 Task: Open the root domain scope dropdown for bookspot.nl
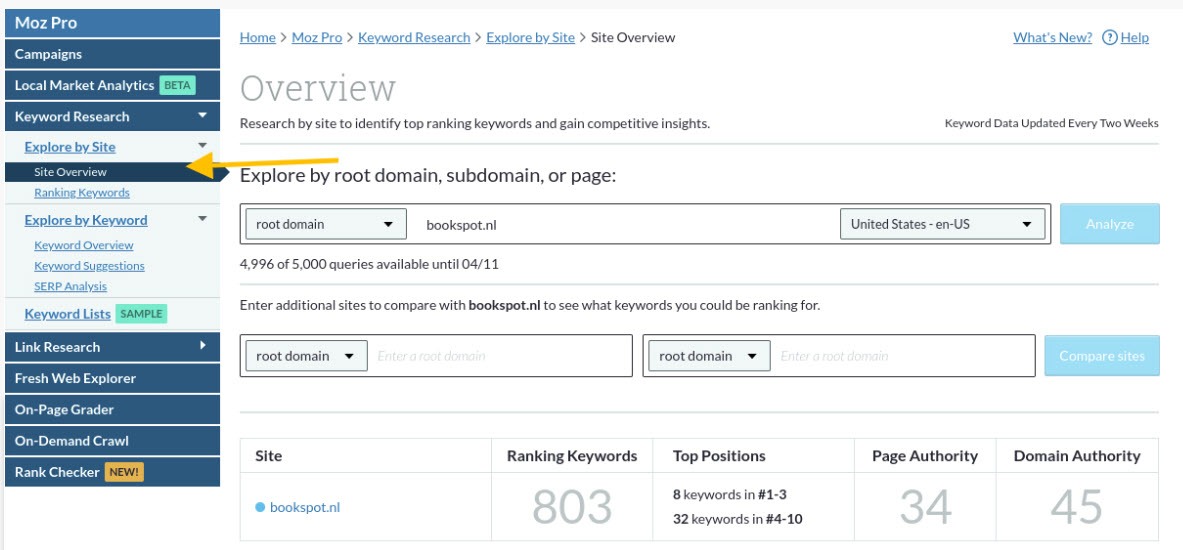pos(325,224)
